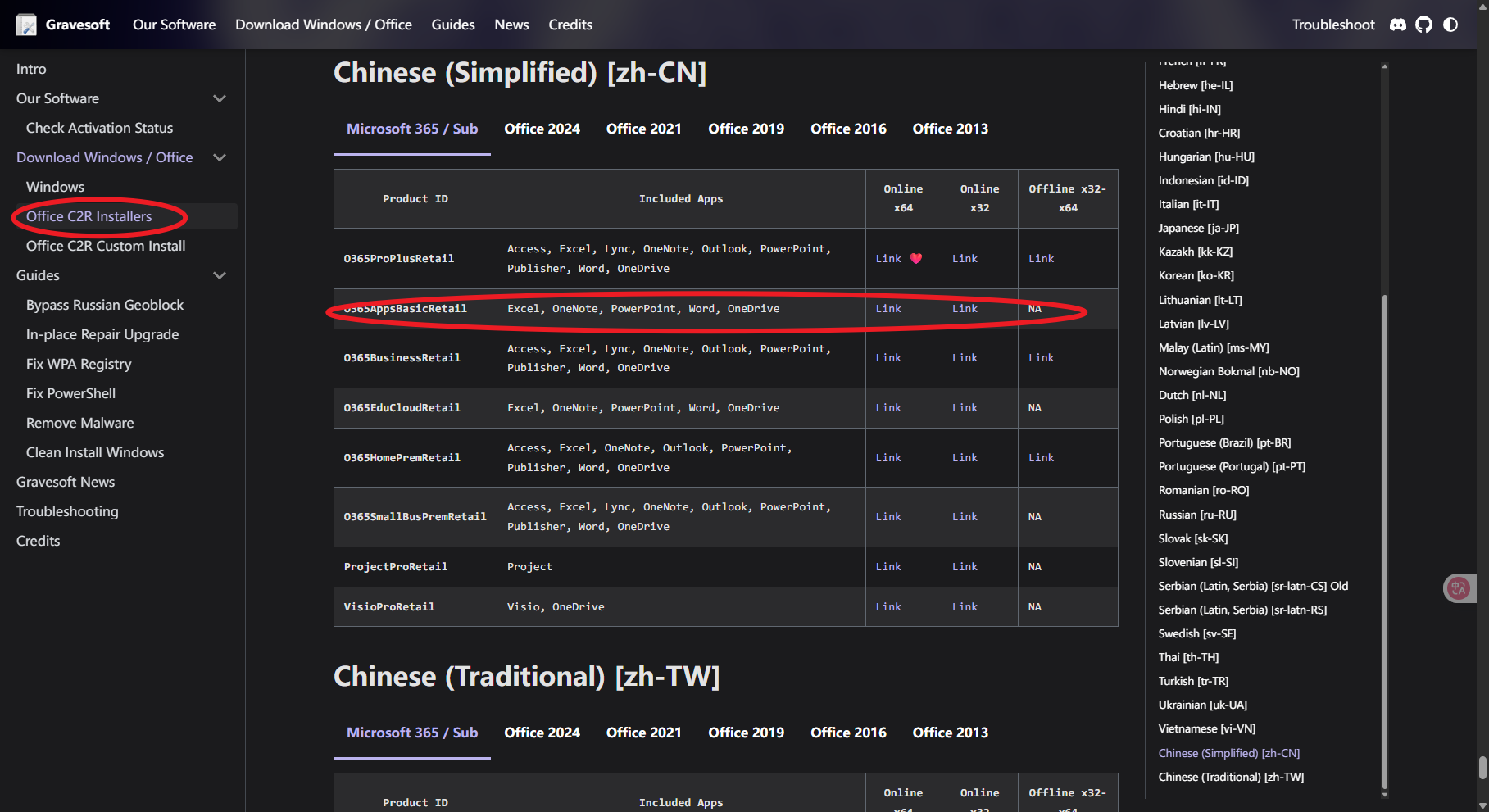Open Office C2R Custom Install sidebar page

(x=106, y=246)
